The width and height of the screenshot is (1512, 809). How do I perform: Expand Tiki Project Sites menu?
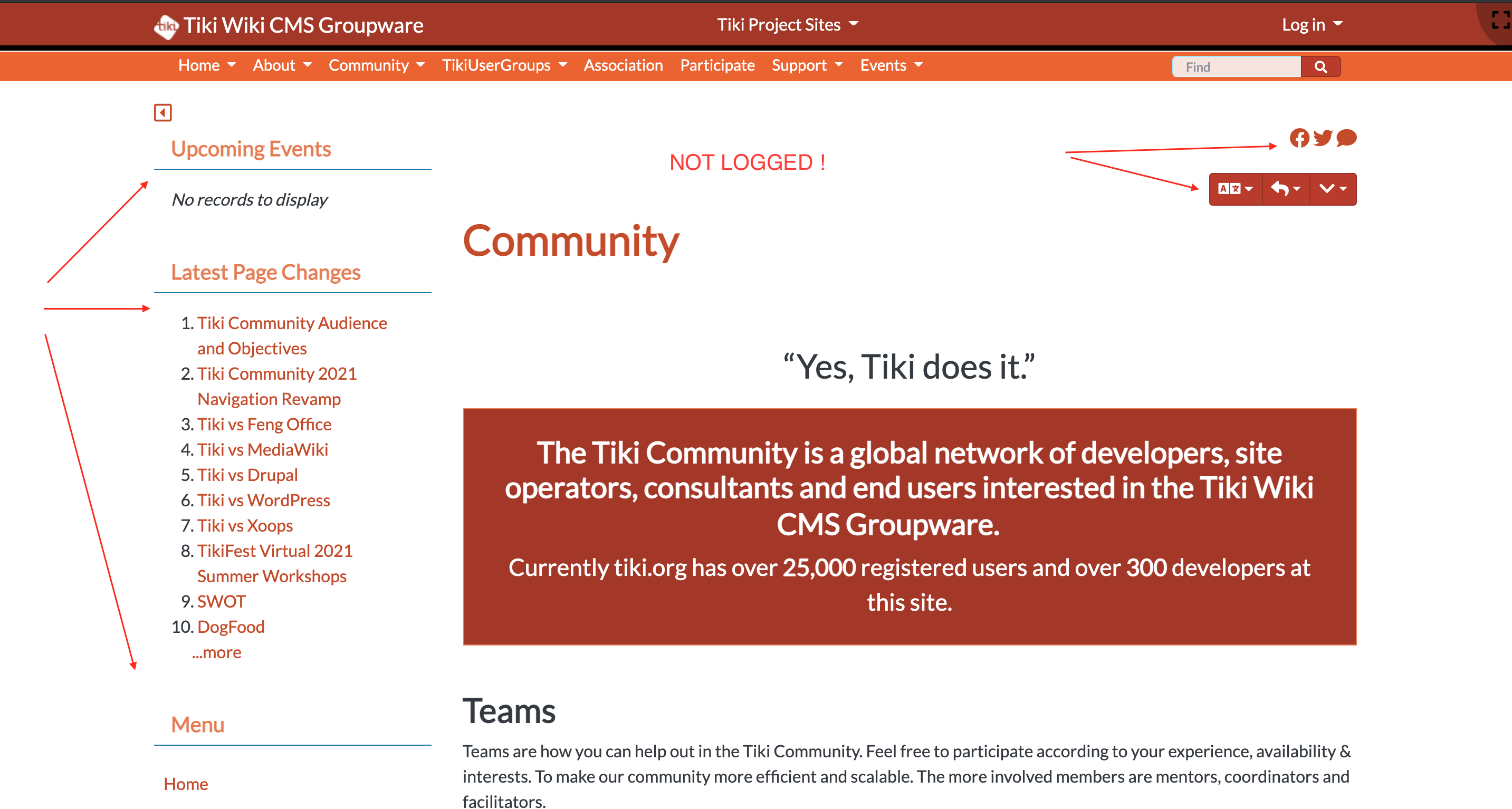pyautogui.click(x=787, y=25)
